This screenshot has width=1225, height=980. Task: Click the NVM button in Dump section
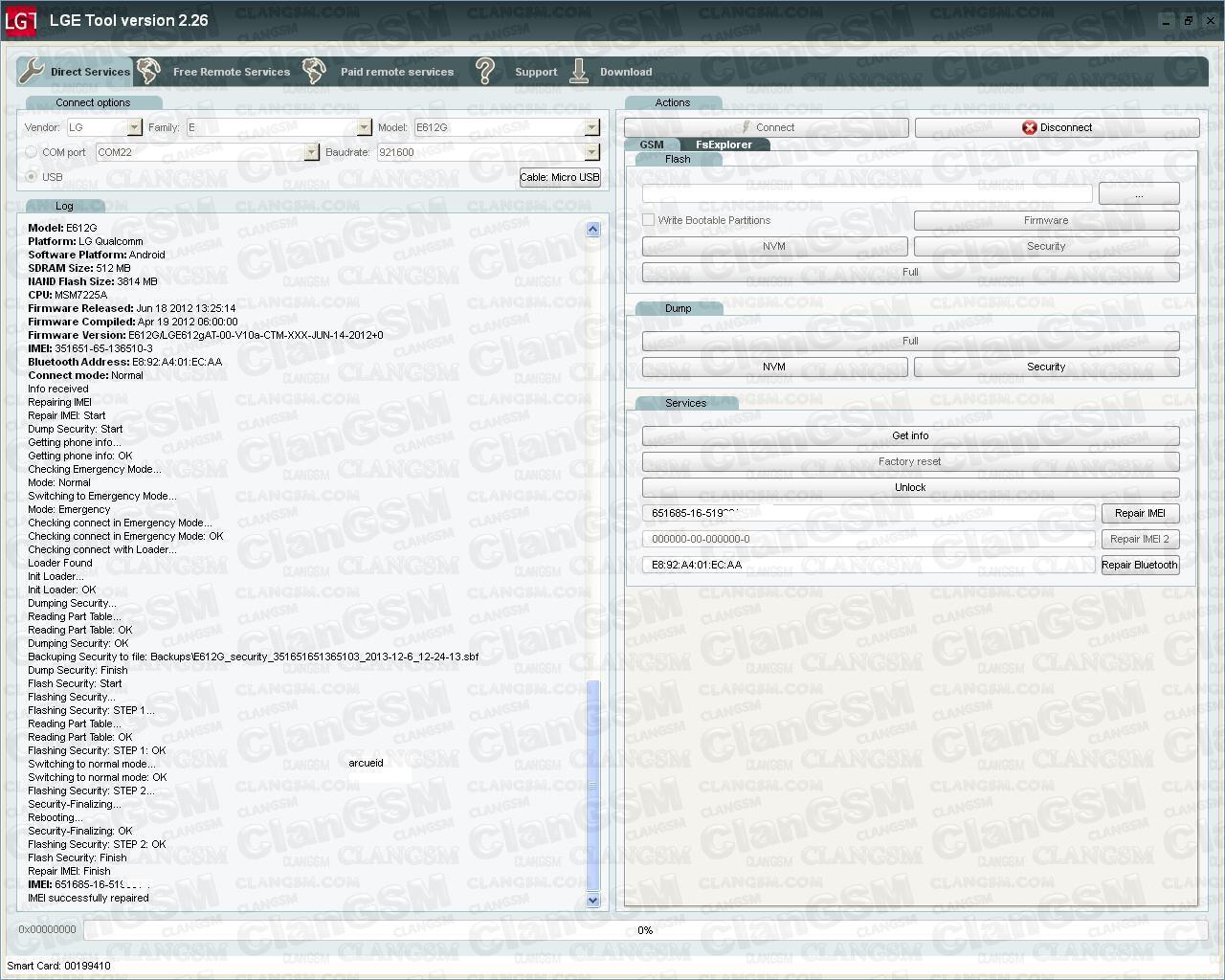tap(774, 367)
